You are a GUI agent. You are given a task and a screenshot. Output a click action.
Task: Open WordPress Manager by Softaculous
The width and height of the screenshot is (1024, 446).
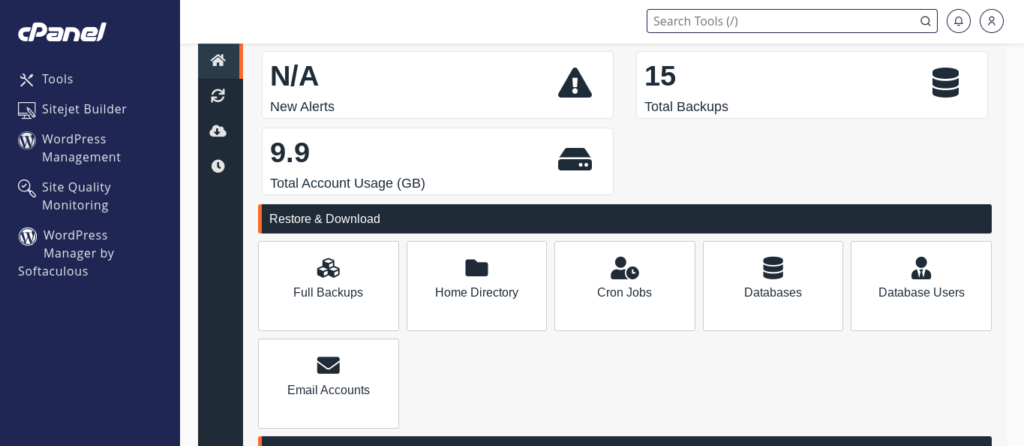[x=67, y=253]
